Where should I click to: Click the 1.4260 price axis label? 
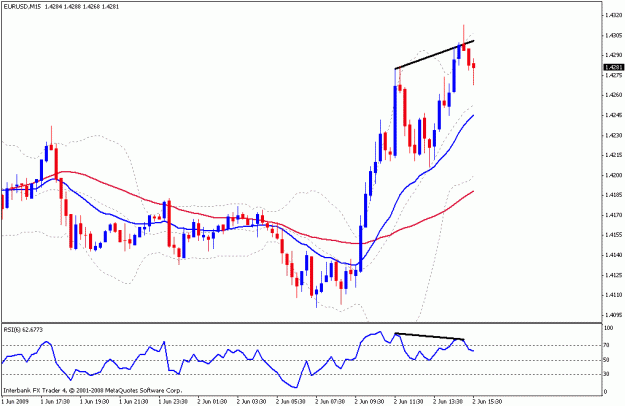click(x=613, y=95)
